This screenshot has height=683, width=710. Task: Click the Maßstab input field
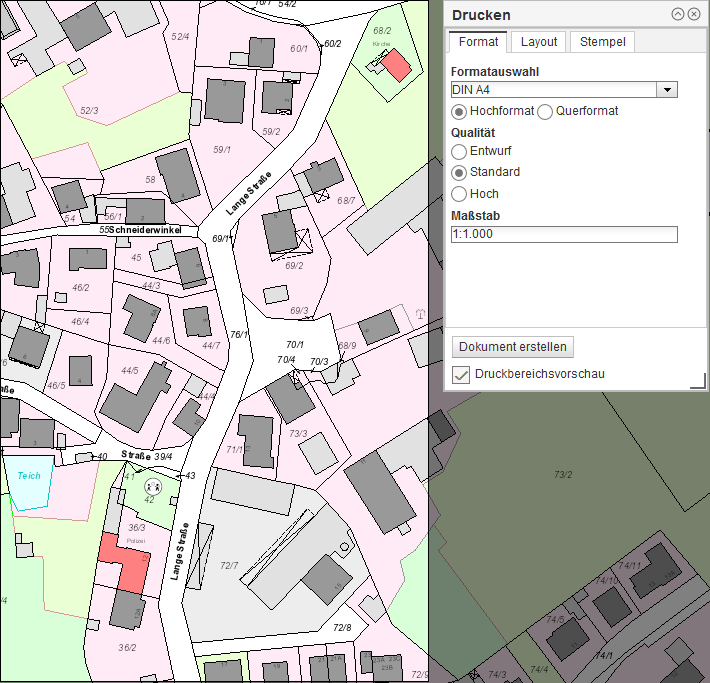click(x=564, y=235)
